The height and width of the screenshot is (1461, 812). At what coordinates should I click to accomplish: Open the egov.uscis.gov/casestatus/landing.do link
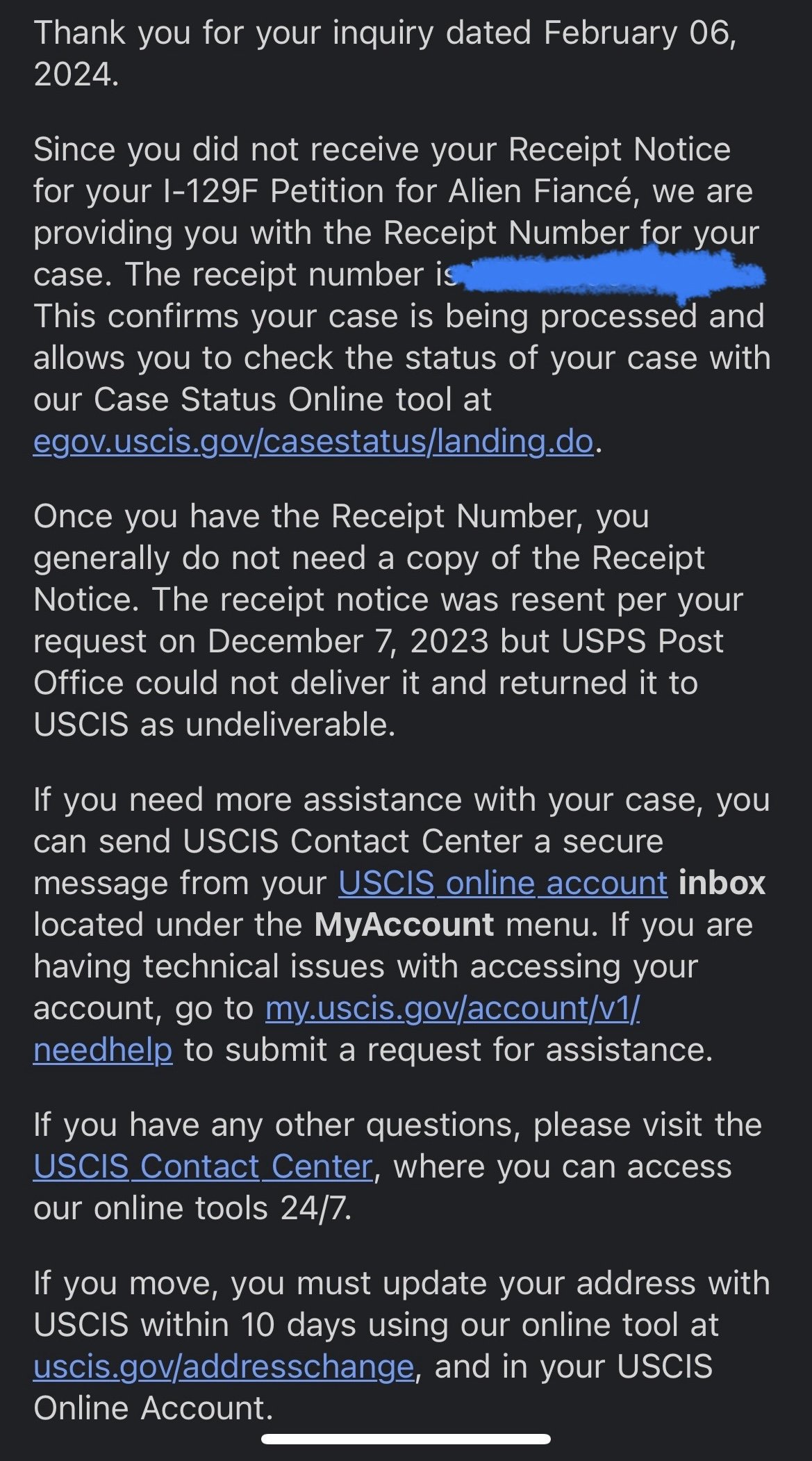[313, 442]
